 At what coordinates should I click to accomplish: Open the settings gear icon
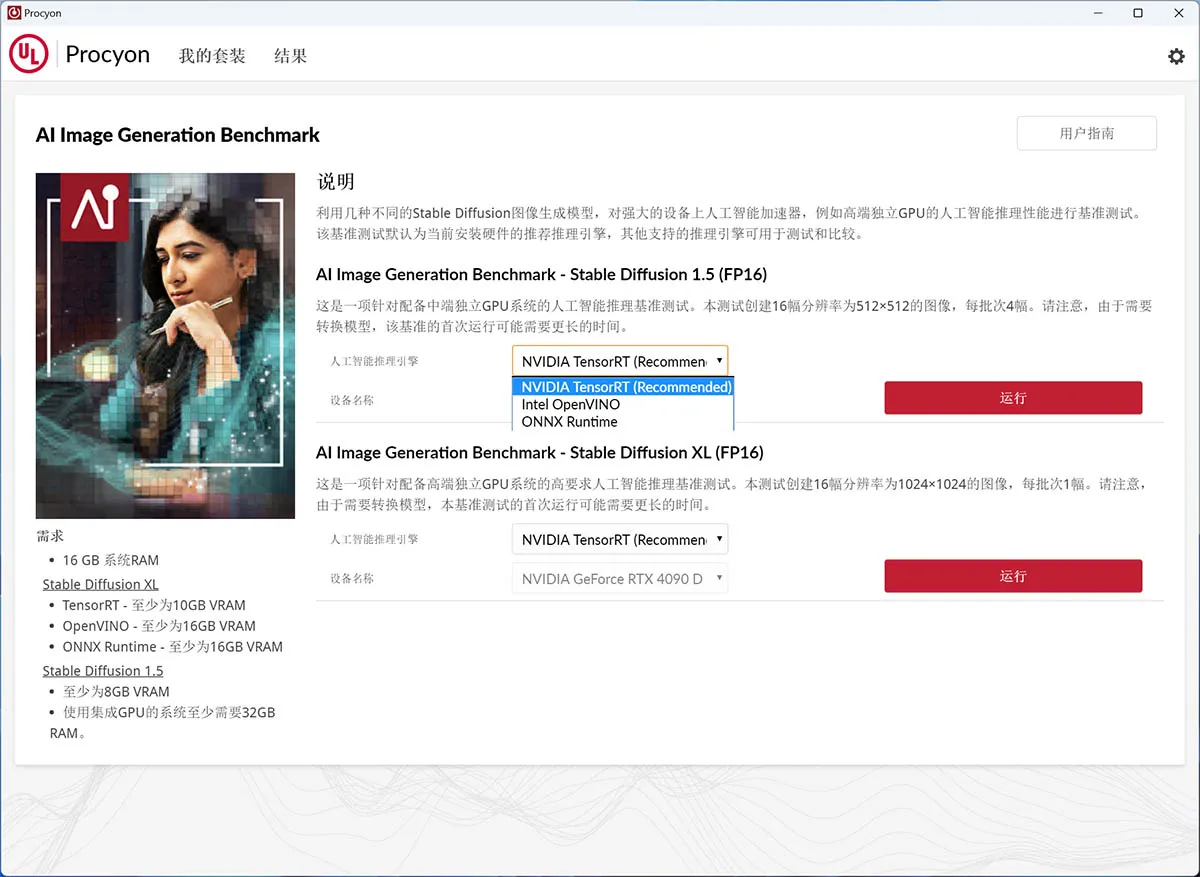(1176, 57)
